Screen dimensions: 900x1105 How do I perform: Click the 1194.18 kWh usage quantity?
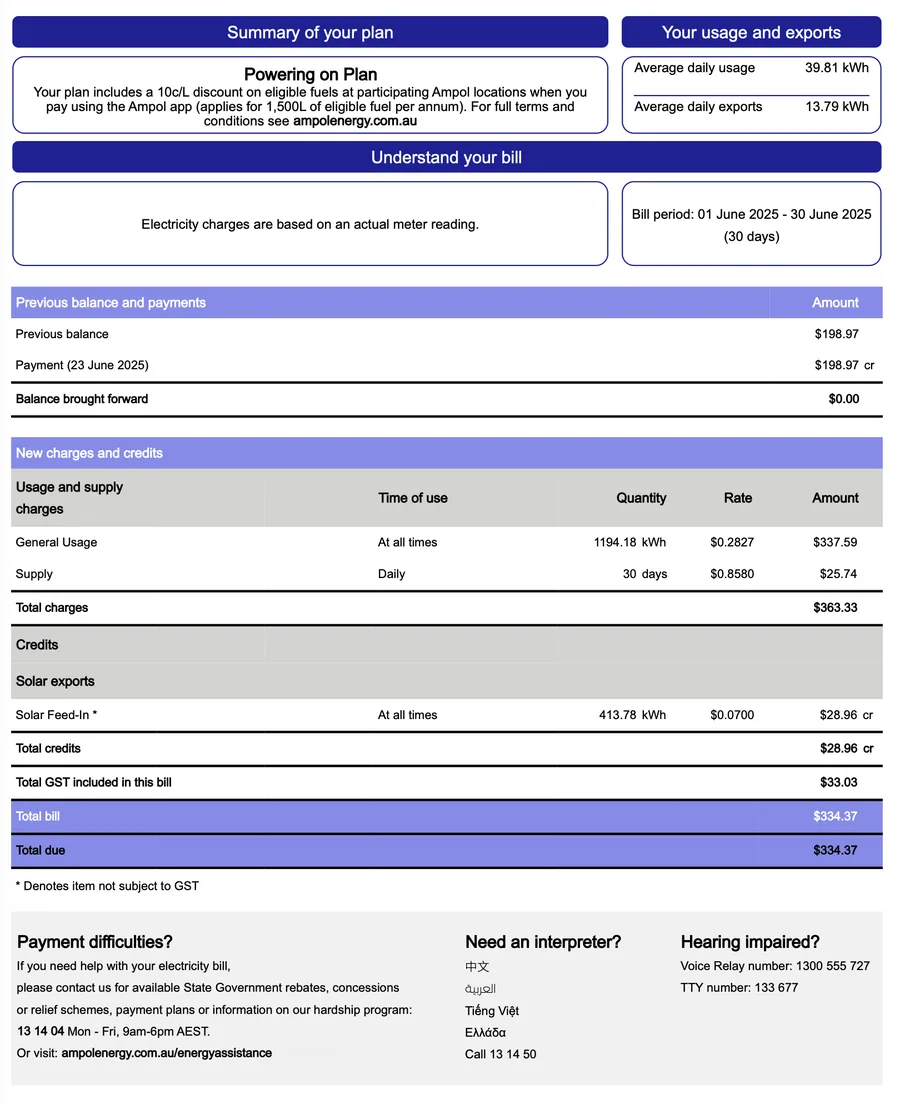pos(629,542)
